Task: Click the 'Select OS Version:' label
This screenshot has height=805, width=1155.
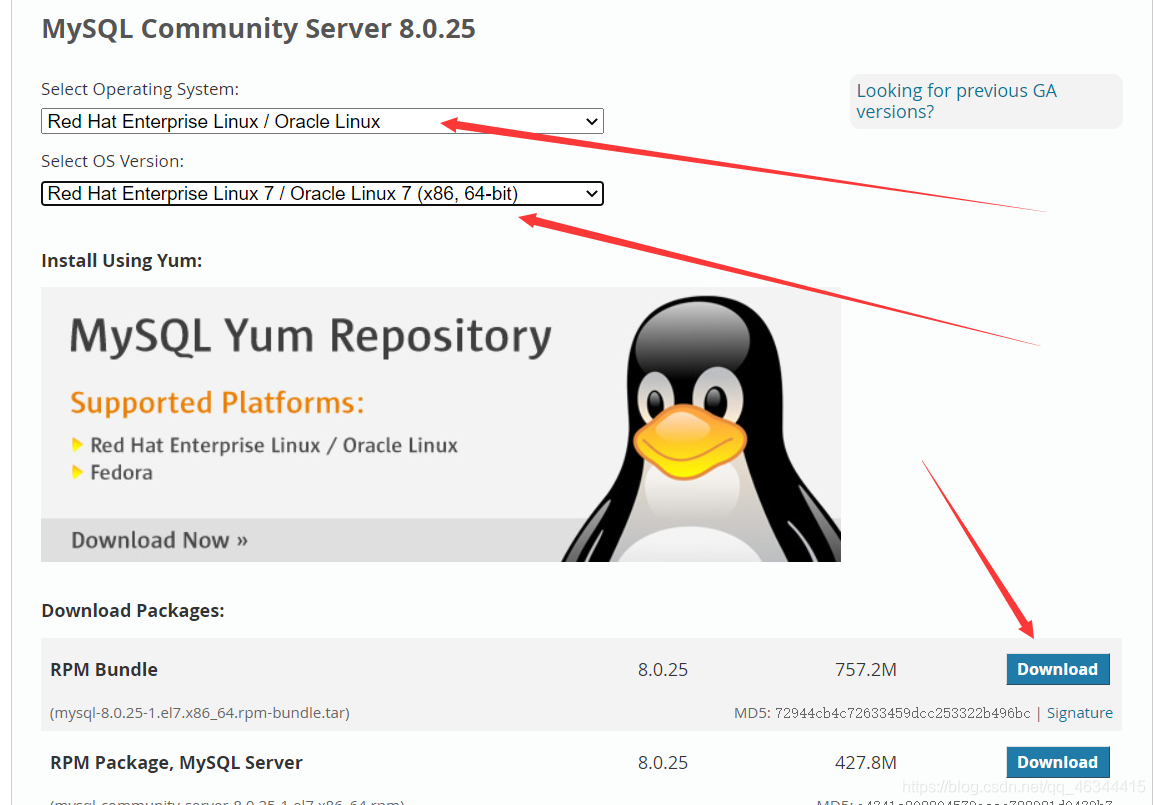Action: tap(113, 161)
